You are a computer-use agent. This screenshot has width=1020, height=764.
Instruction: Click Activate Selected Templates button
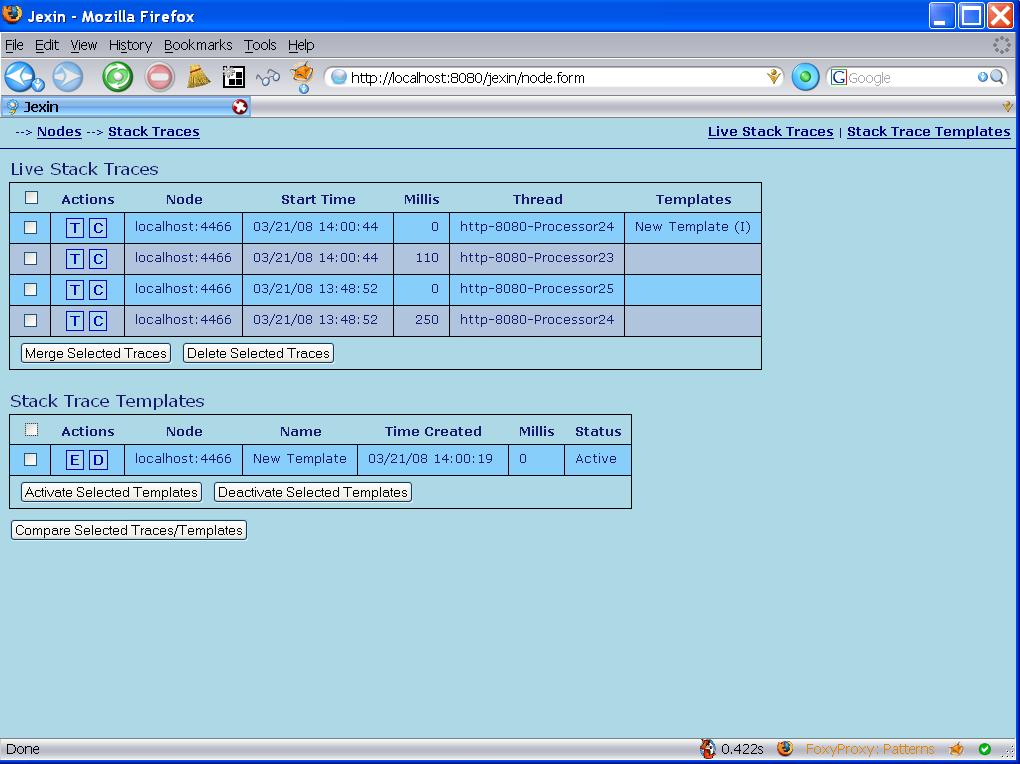click(111, 492)
